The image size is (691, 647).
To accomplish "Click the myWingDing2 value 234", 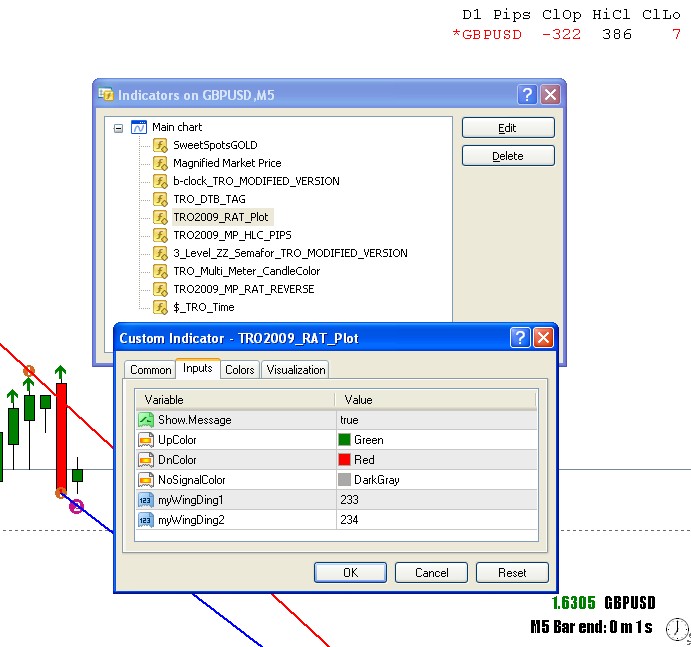I will (349, 520).
